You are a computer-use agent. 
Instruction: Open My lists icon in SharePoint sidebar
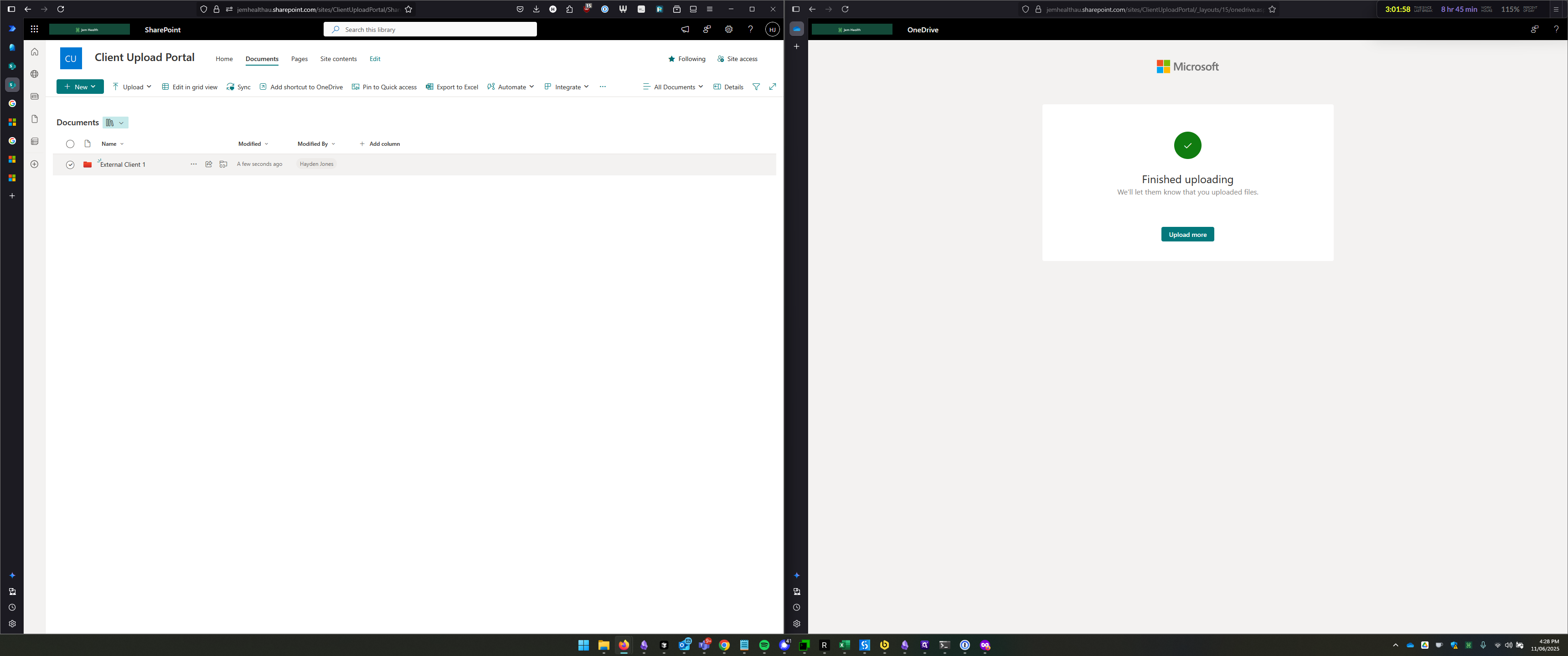[35, 141]
